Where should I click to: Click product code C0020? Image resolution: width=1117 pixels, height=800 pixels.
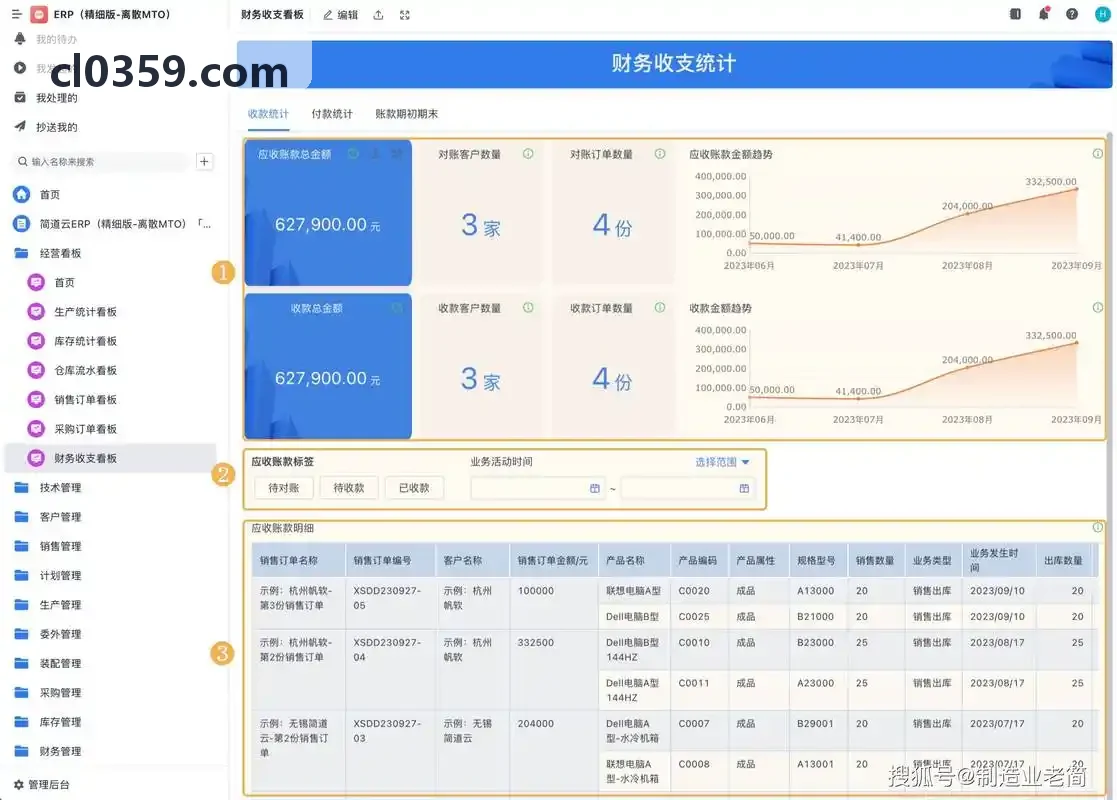click(694, 591)
